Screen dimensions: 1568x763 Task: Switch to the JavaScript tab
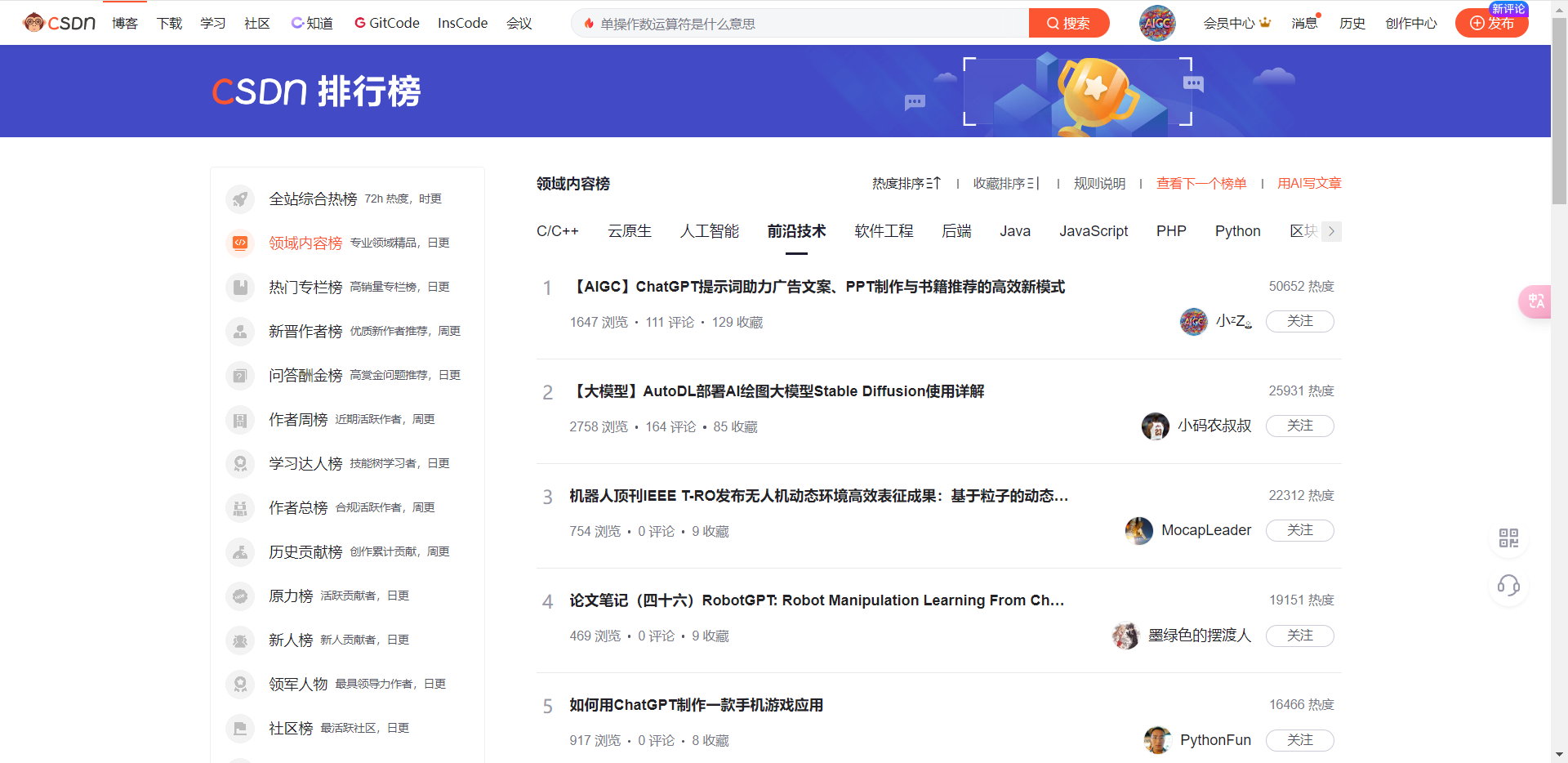pyautogui.click(x=1094, y=231)
